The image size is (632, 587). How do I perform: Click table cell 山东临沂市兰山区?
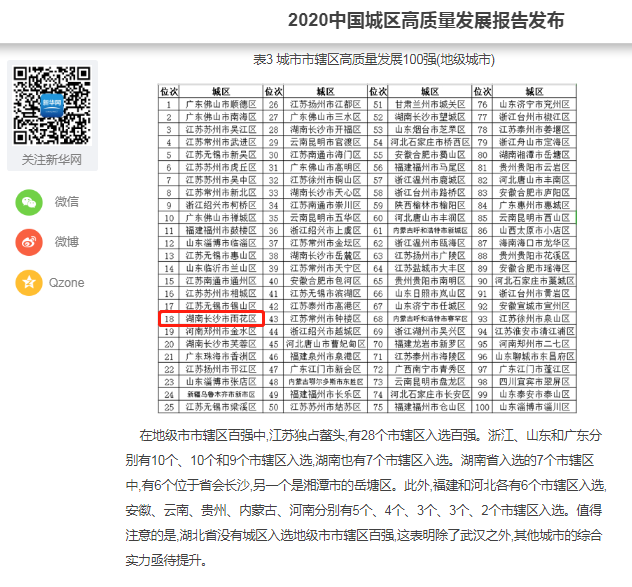pos(221,268)
